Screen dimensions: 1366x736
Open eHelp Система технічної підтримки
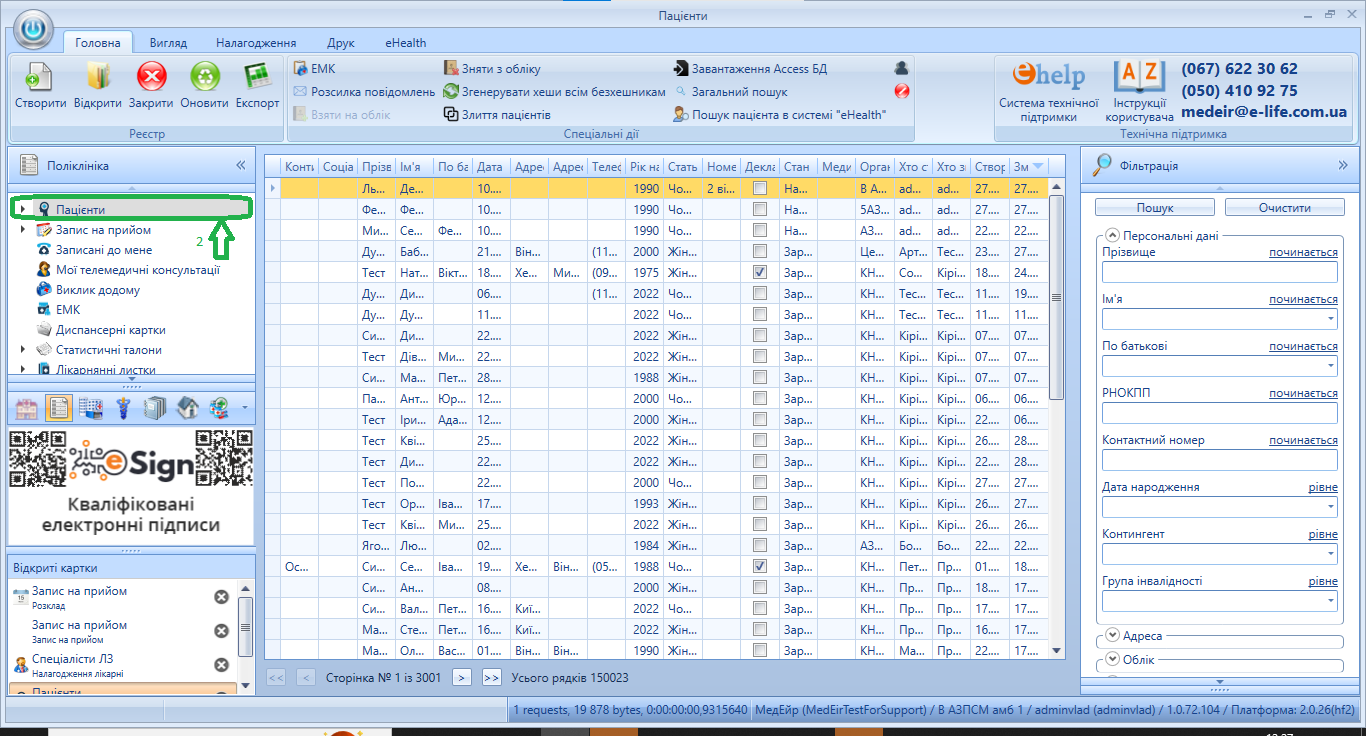(1048, 92)
